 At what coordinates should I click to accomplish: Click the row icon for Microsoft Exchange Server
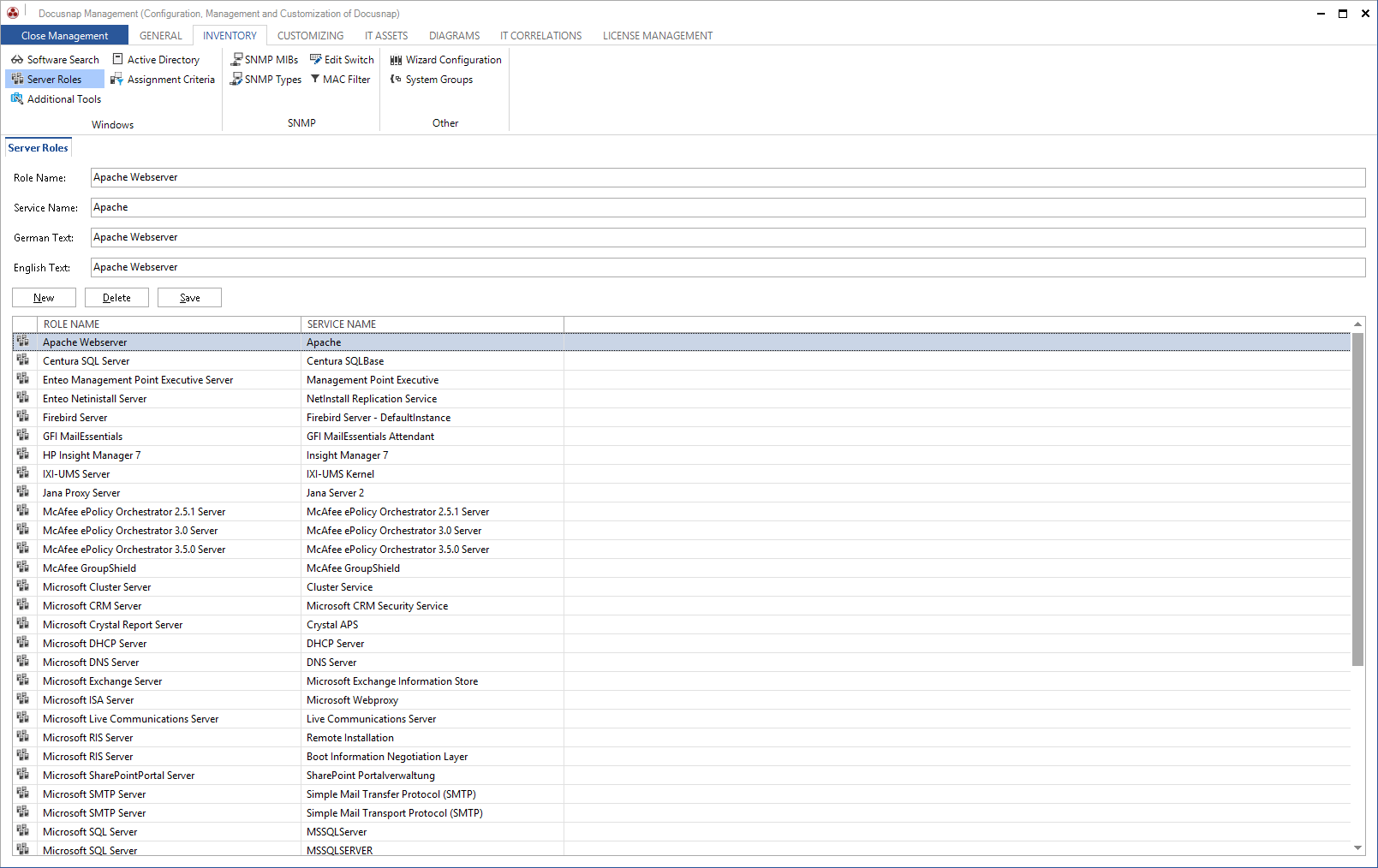23,681
